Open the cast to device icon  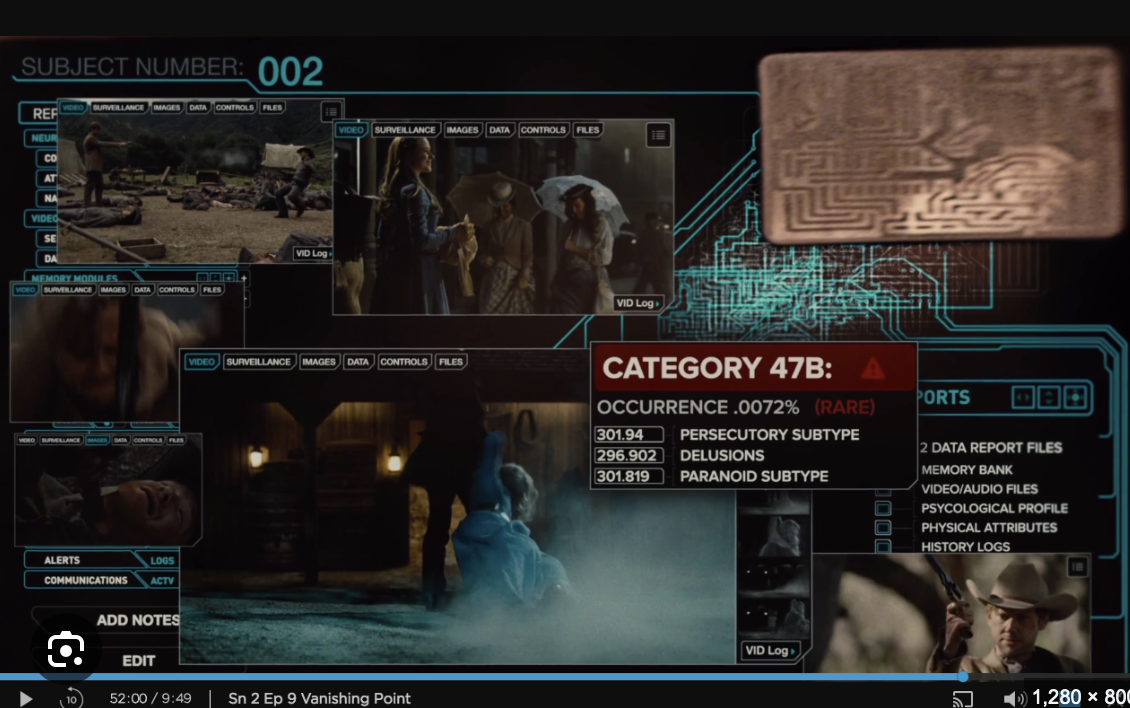[x=963, y=698]
